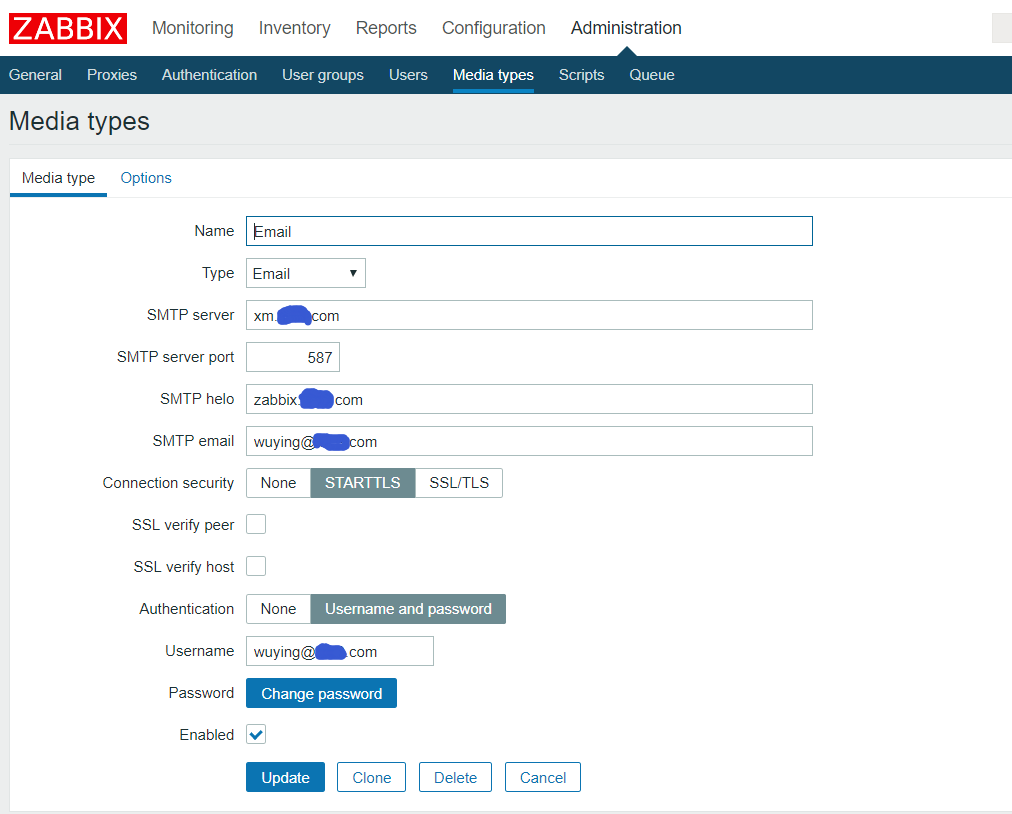
Task: Click the SMTP helo field
Action: (x=529, y=399)
